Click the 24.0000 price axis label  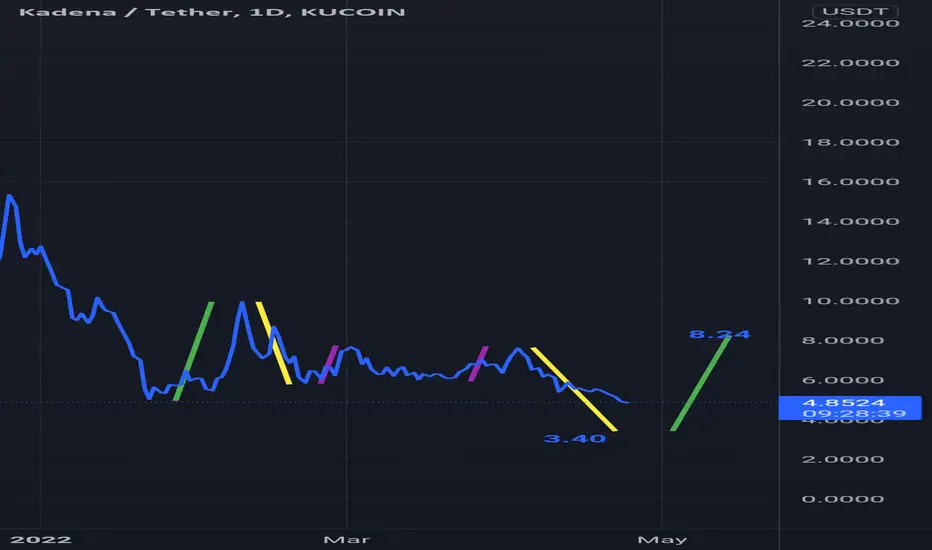click(x=851, y=23)
